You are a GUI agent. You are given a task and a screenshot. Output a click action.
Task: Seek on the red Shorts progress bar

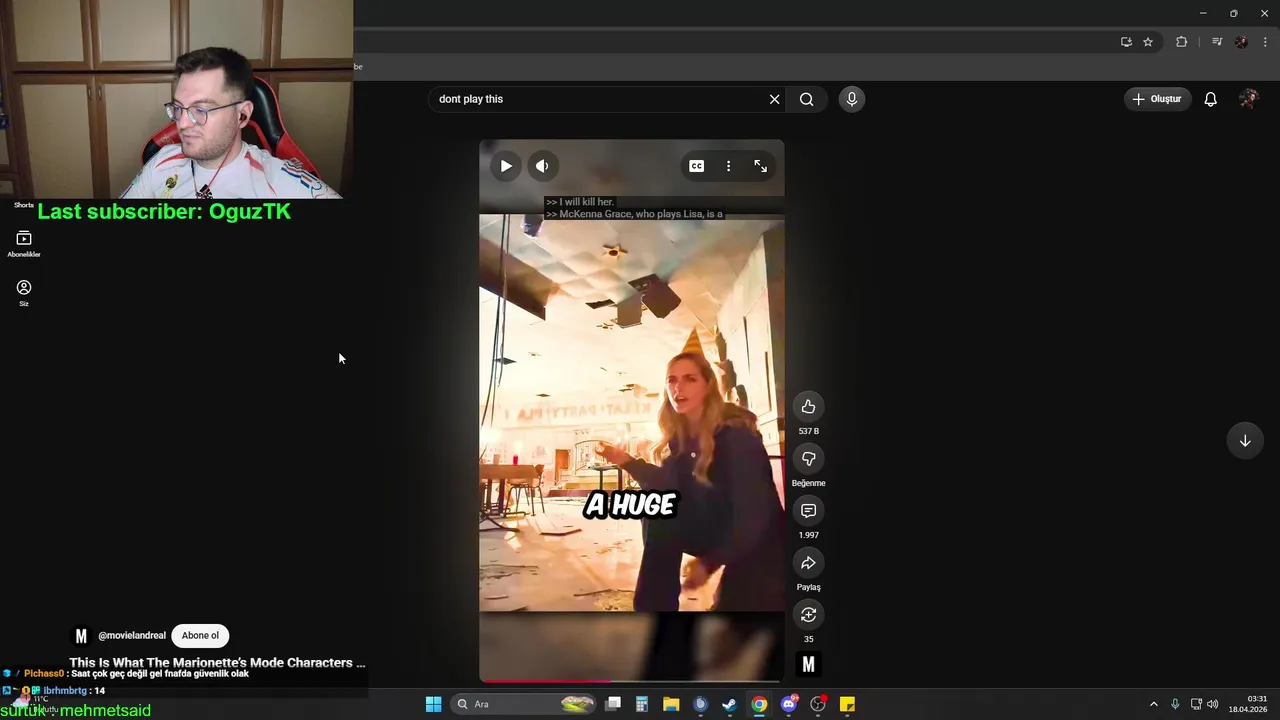[631, 681]
